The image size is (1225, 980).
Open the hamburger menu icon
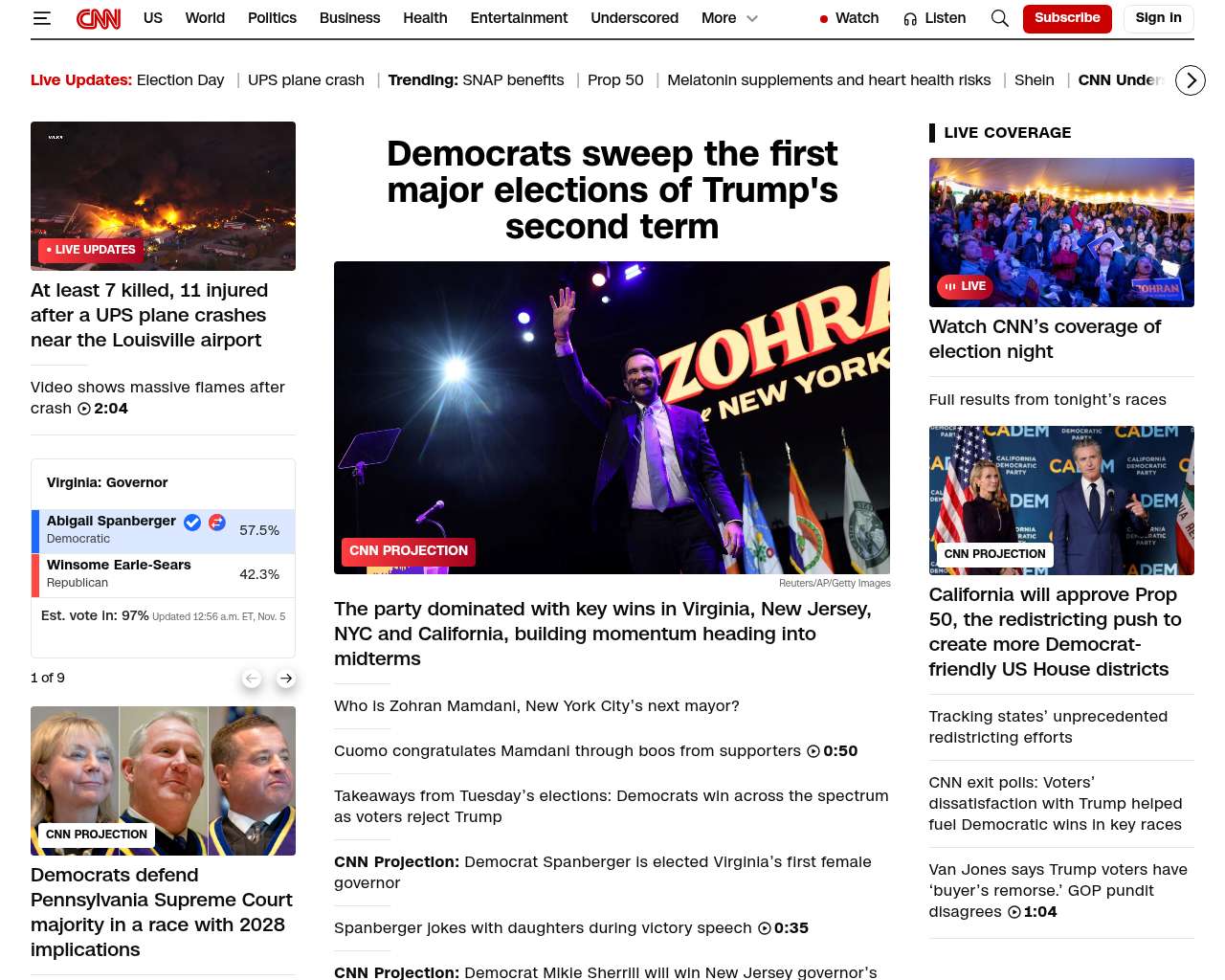(41, 18)
